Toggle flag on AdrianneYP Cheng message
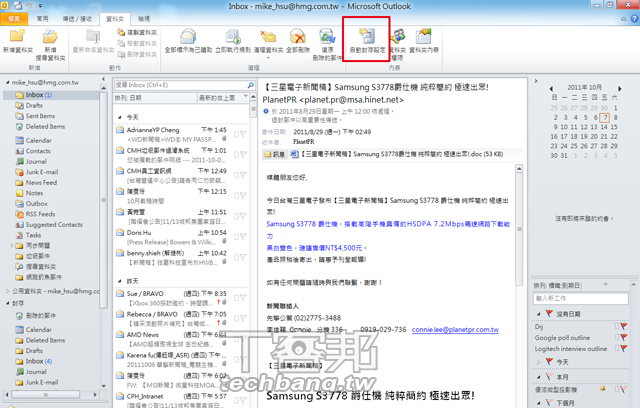This screenshot has width=640, height=408. coord(243,134)
